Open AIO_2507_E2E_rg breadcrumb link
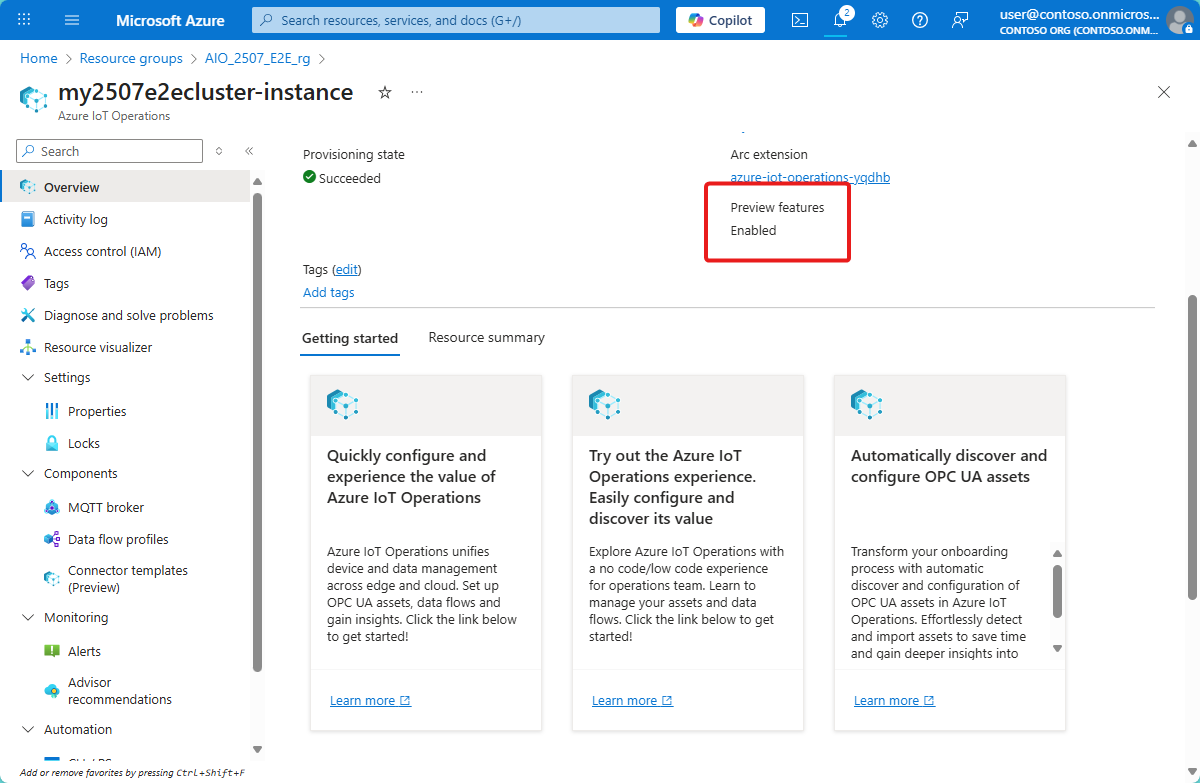Viewport: 1200px width, 783px height. pyautogui.click(x=257, y=58)
